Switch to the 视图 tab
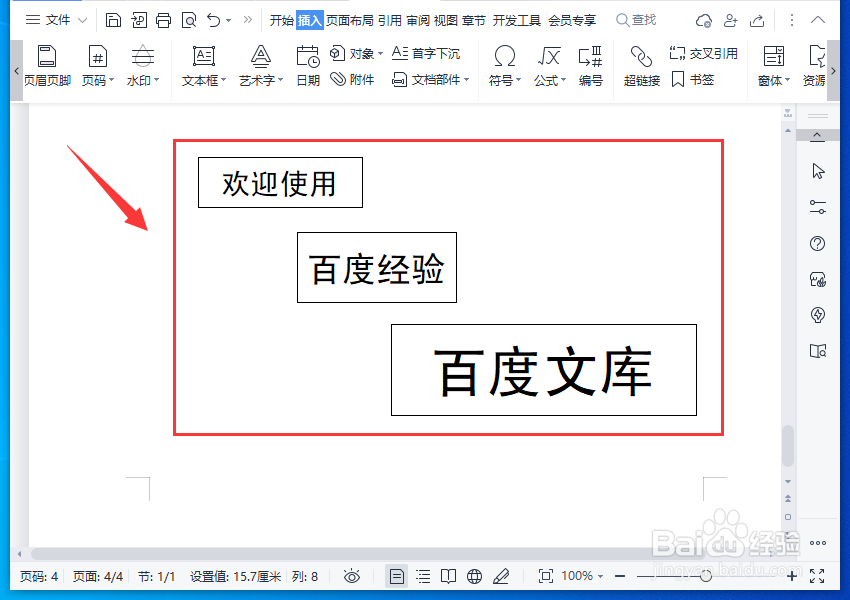The width and height of the screenshot is (850, 600). click(446, 20)
